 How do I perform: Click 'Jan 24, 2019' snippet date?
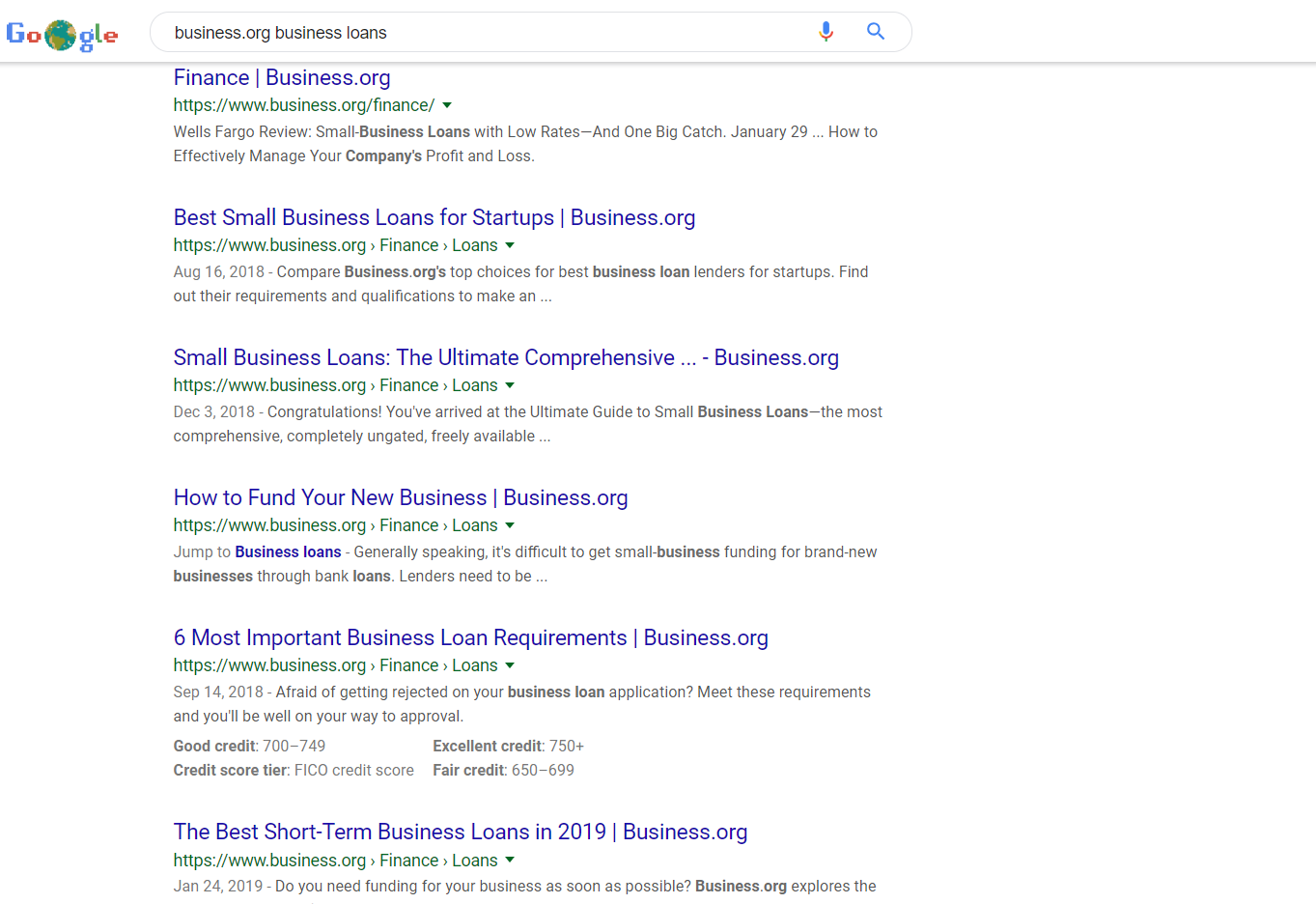pyautogui.click(x=218, y=886)
